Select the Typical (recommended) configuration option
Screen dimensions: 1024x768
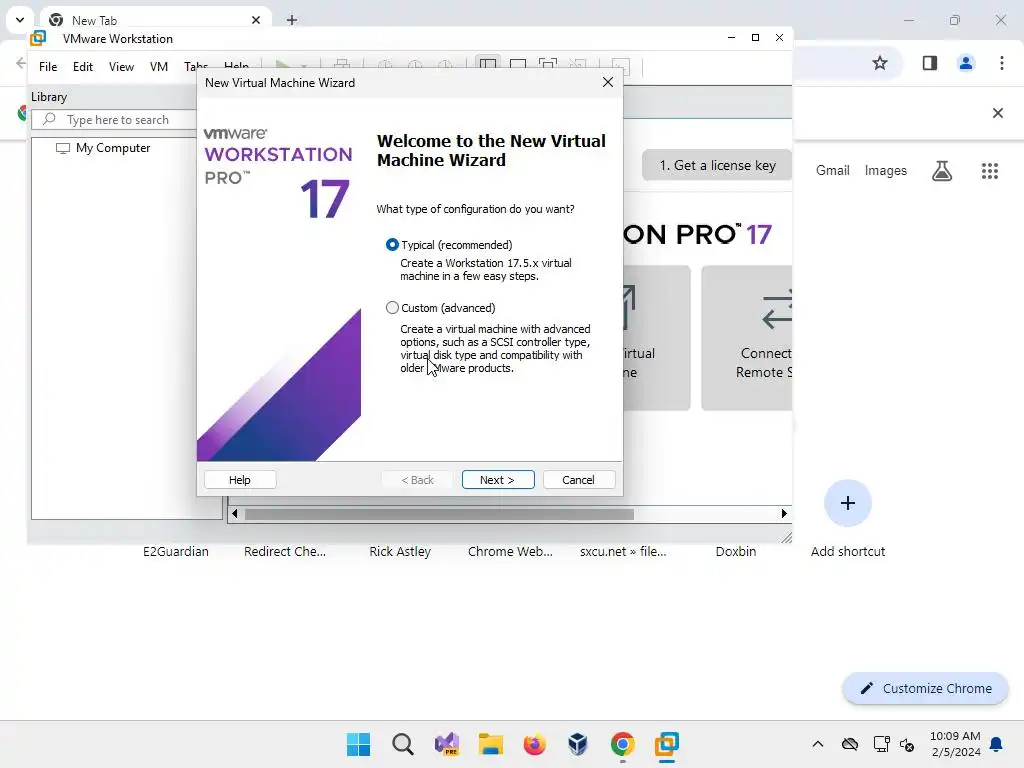point(392,245)
